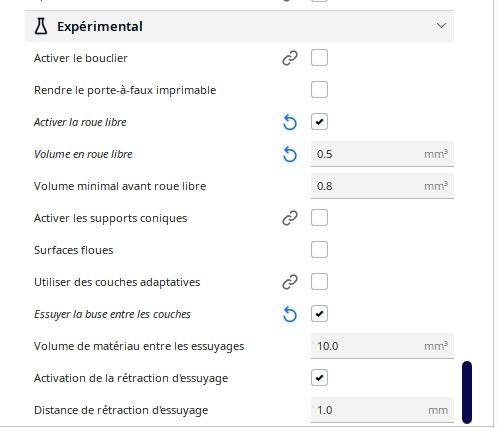Click Volume de matériau entre les essuyages field
This screenshot has height=428, width=498.
(382, 346)
